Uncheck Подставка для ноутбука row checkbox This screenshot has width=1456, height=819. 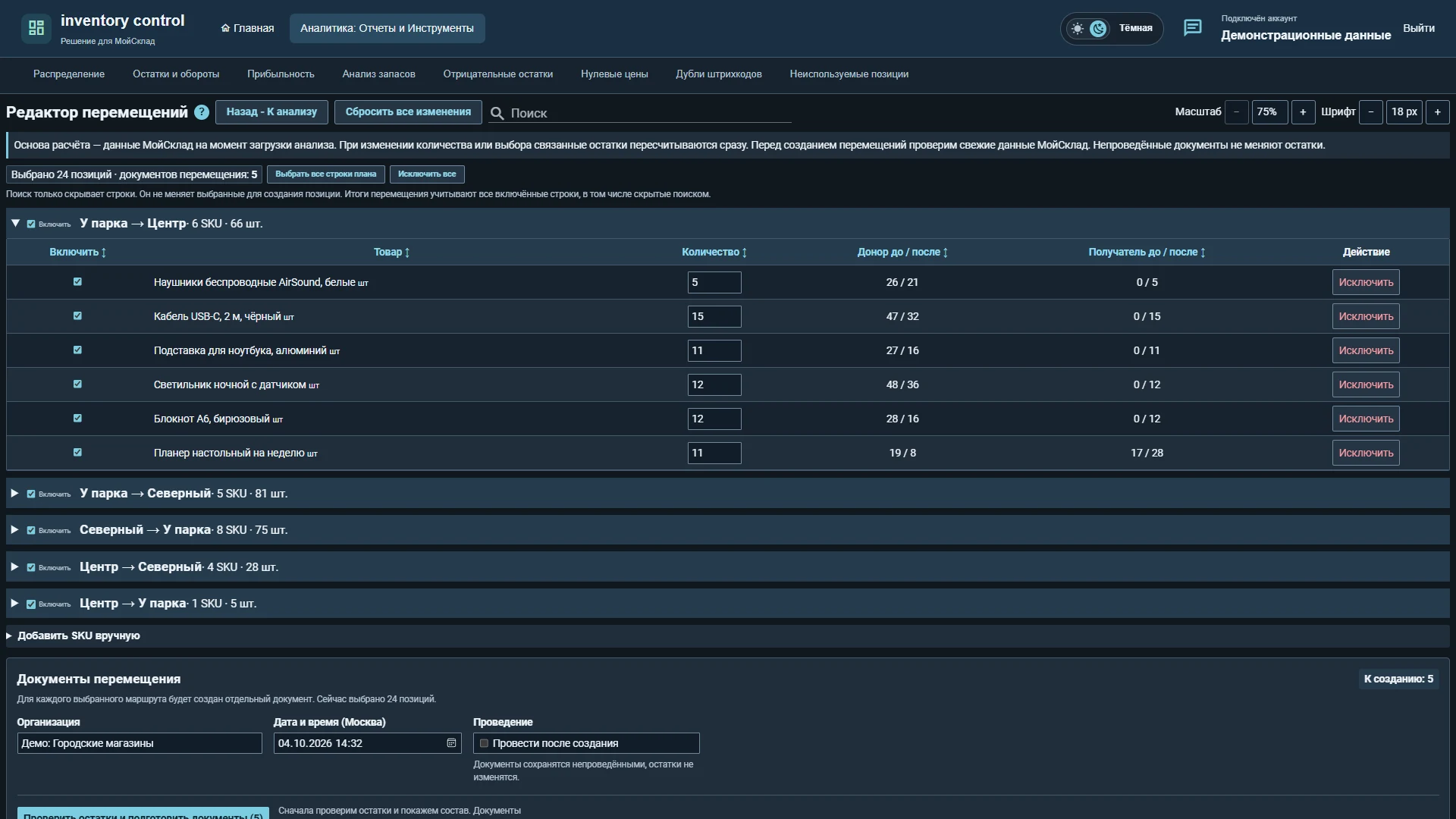tap(77, 350)
